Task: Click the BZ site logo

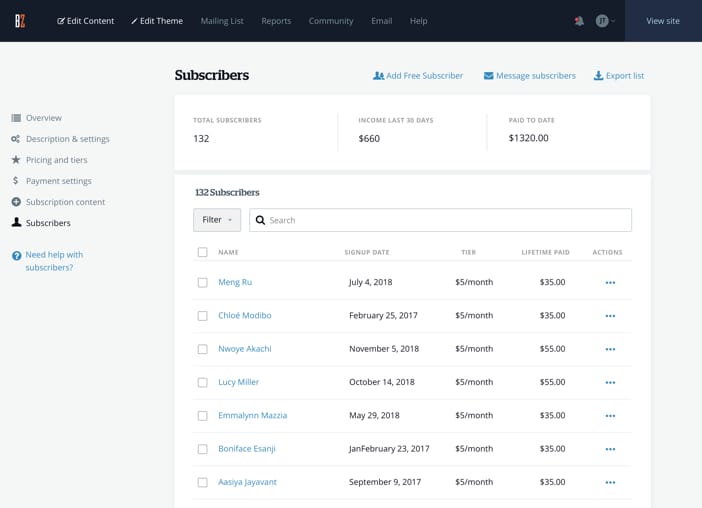Action: tap(20, 21)
